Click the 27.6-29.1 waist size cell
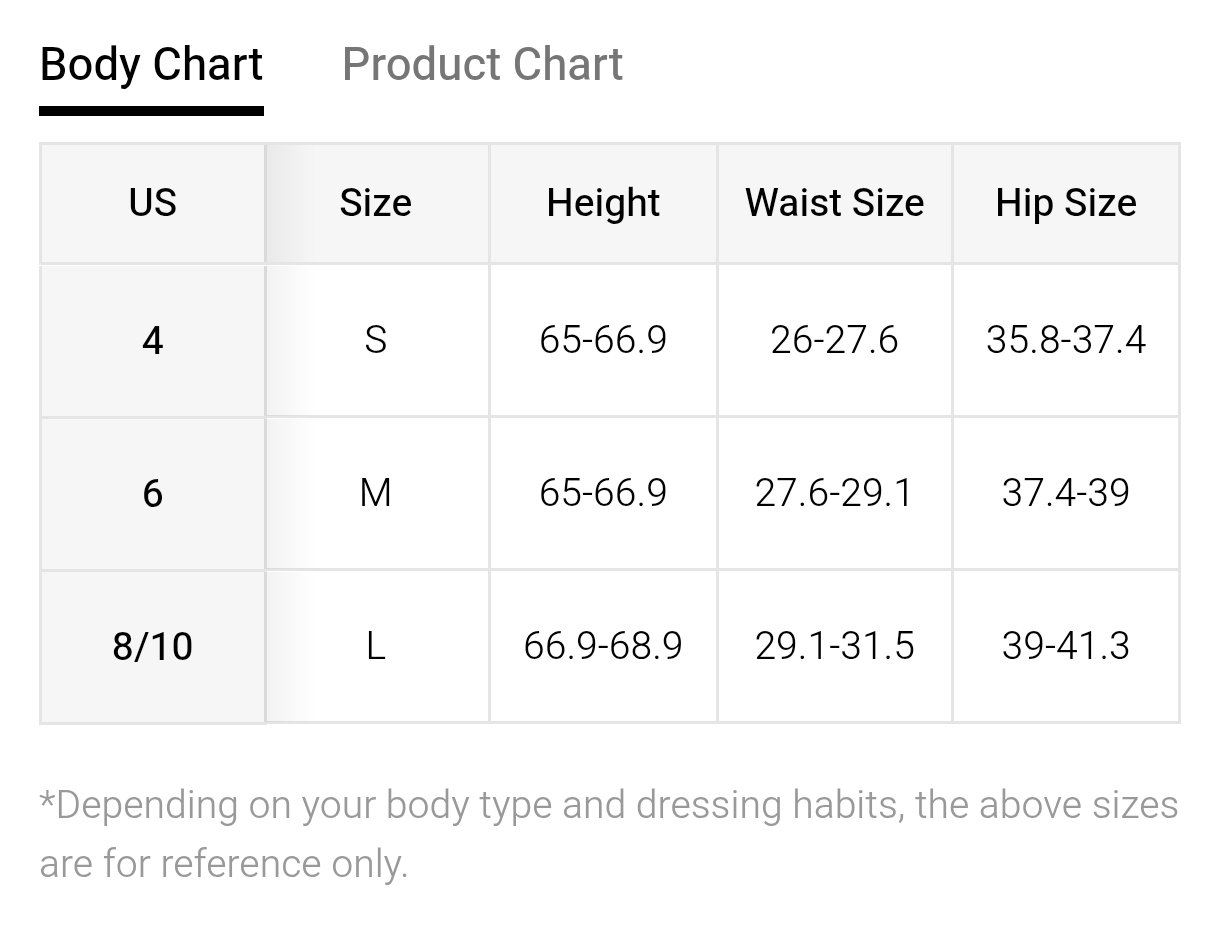This screenshot has height=927, width=1220. click(835, 493)
